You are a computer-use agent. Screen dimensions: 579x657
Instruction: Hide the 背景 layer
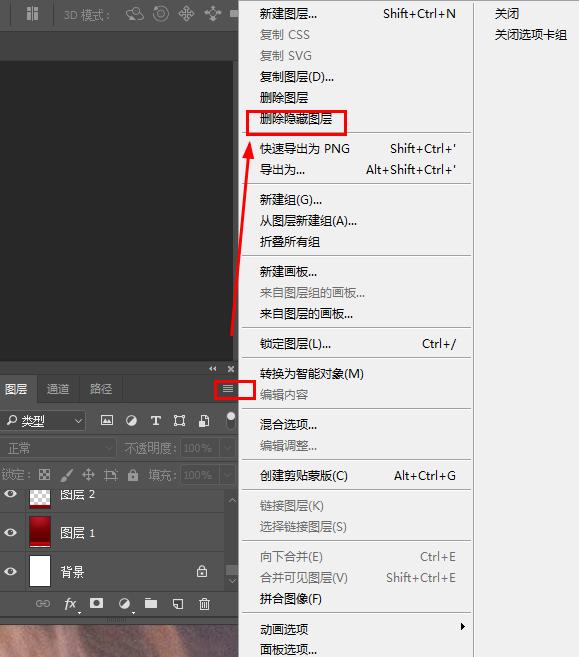pyautogui.click(x=10, y=571)
